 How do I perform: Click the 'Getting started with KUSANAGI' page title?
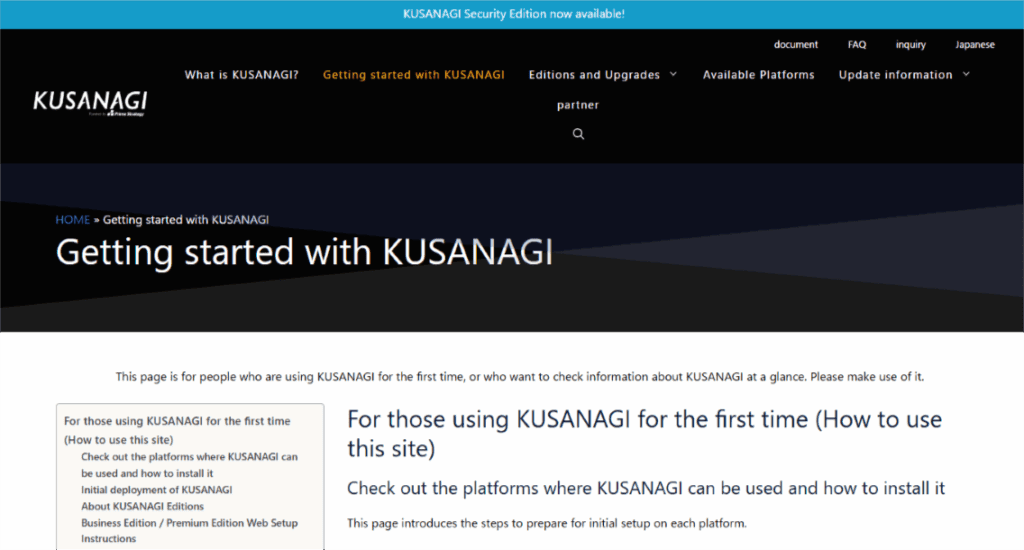point(304,252)
